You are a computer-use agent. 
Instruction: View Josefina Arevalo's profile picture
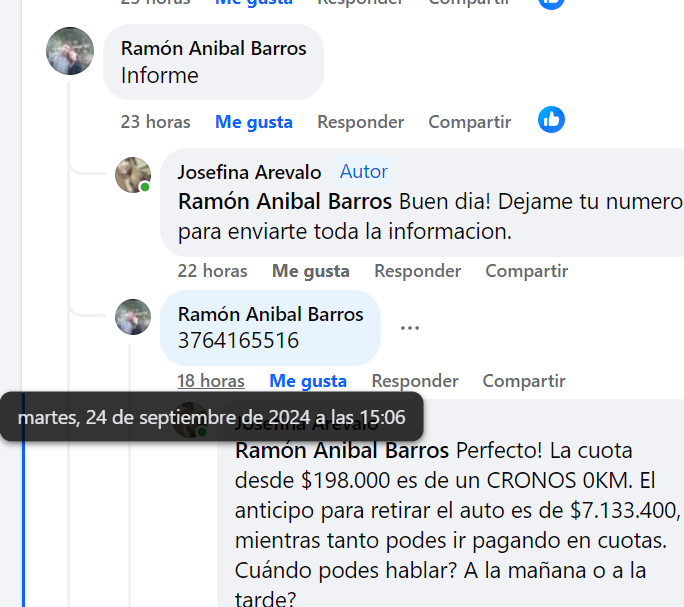pyautogui.click(x=133, y=175)
